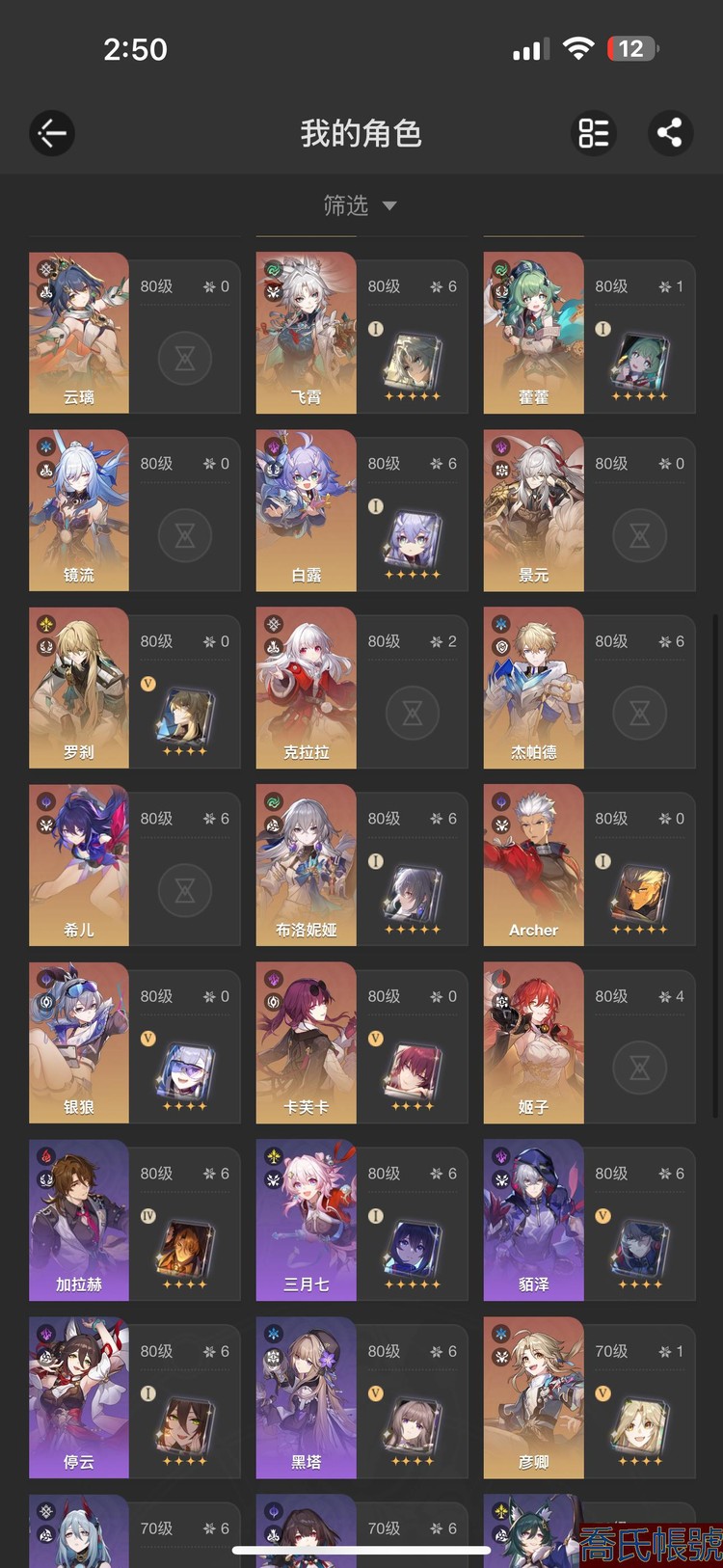Tap the empty light cone slot for 云璃
This screenshot has width=723, height=1568.
[x=185, y=358]
